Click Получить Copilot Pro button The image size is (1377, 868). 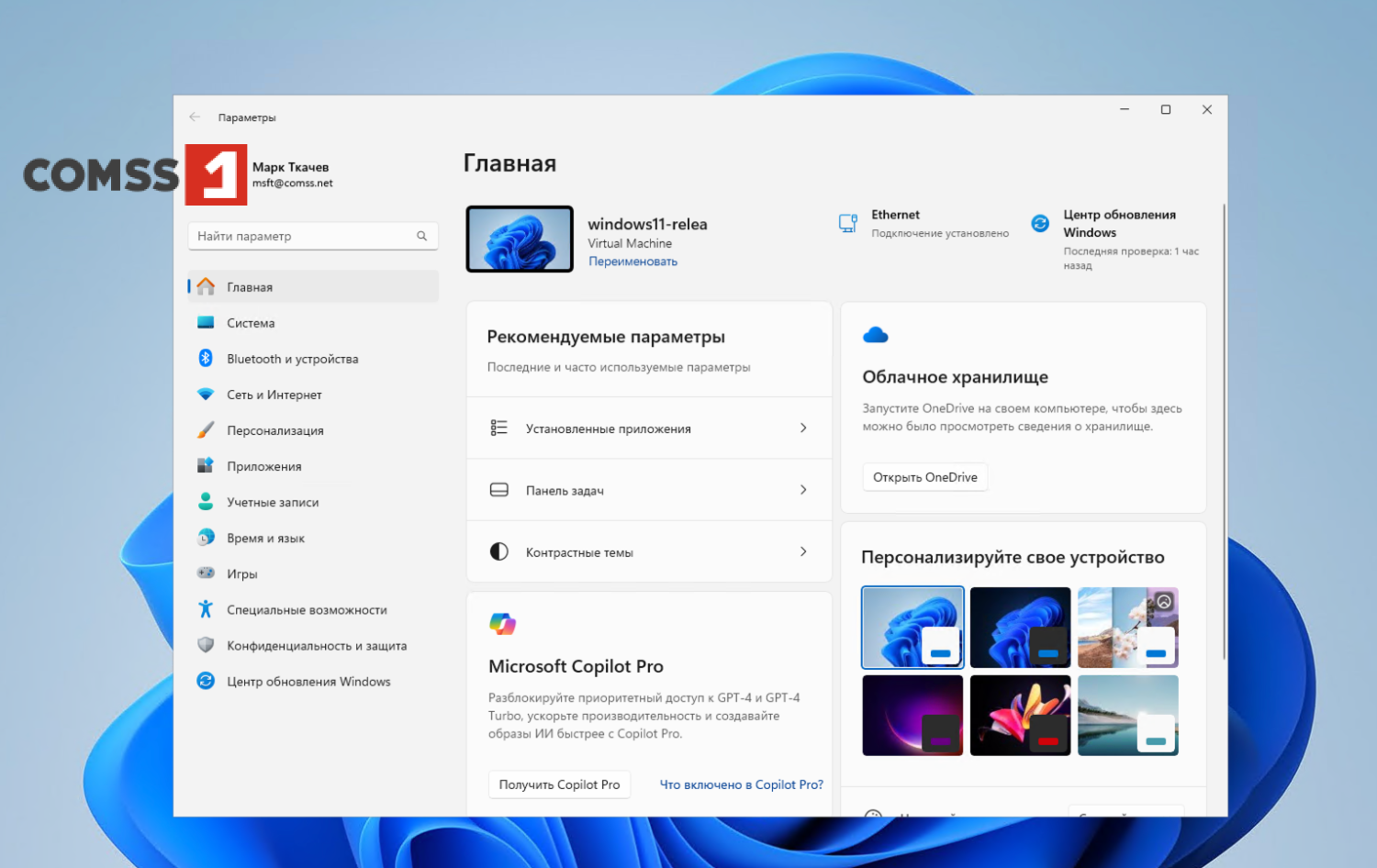[x=559, y=785]
